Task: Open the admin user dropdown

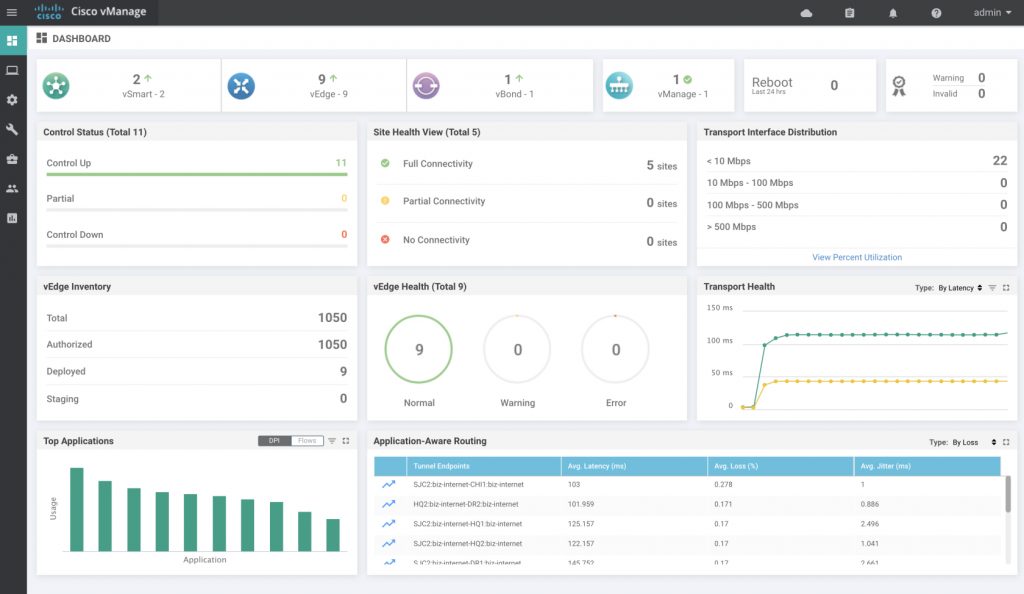Action: click(x=992, y=13)
